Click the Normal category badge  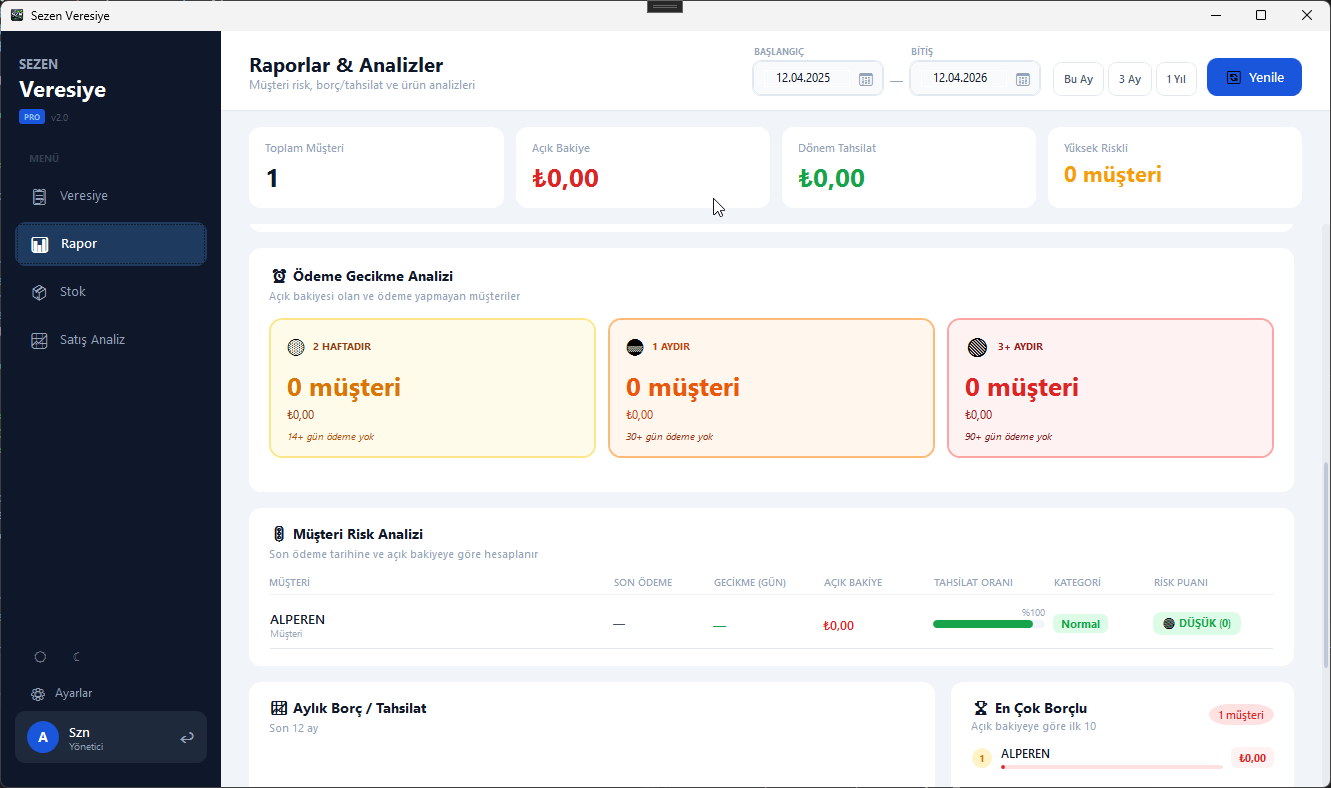(x=1080, y=624)
